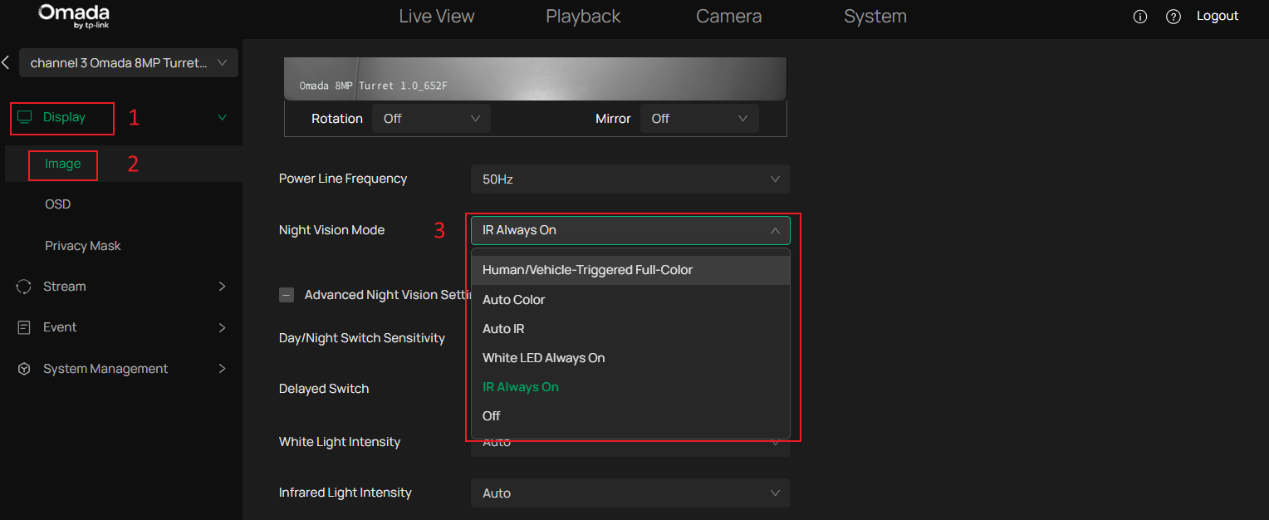
Task: Expand the Event section
Action: pyautogui.click(x=222, y=328)
